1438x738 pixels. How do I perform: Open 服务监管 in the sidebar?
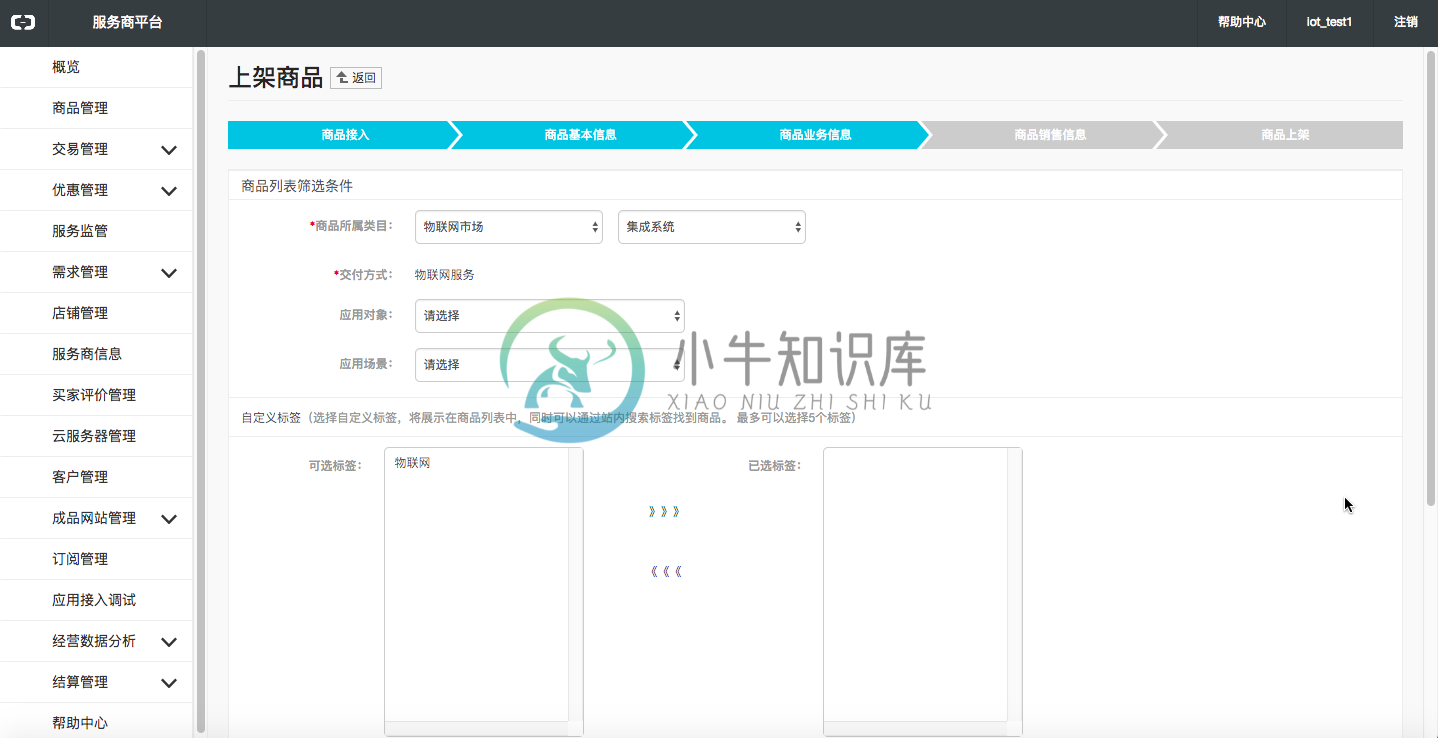coord(80,231)
